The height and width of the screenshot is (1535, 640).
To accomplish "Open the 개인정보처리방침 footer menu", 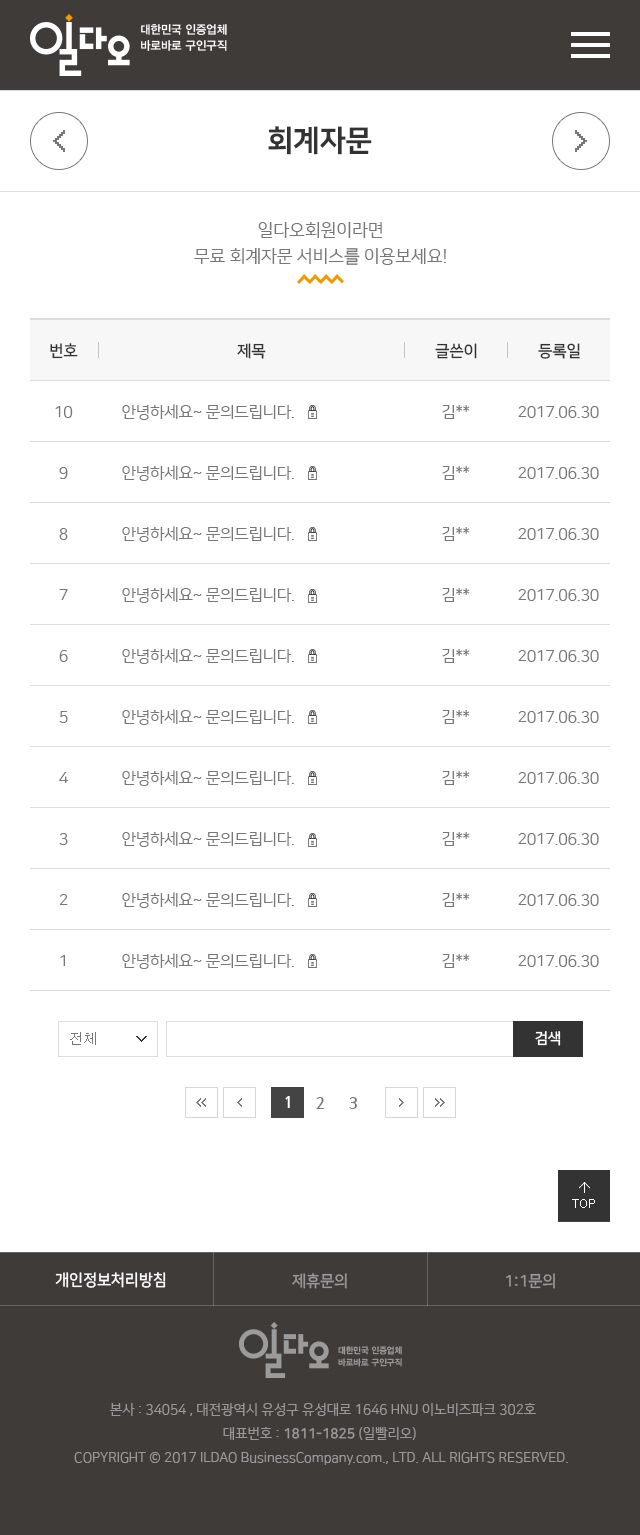I will (106, 1278).
